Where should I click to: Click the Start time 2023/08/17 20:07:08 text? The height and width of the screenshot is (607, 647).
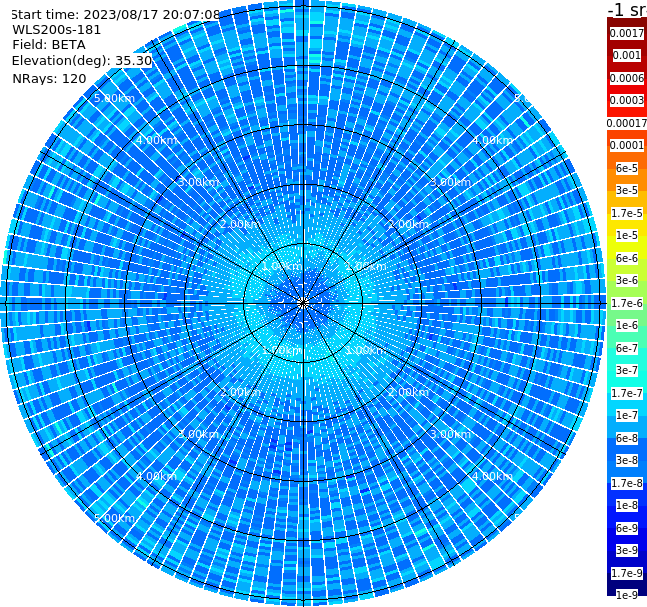click(x=116, y=14)
